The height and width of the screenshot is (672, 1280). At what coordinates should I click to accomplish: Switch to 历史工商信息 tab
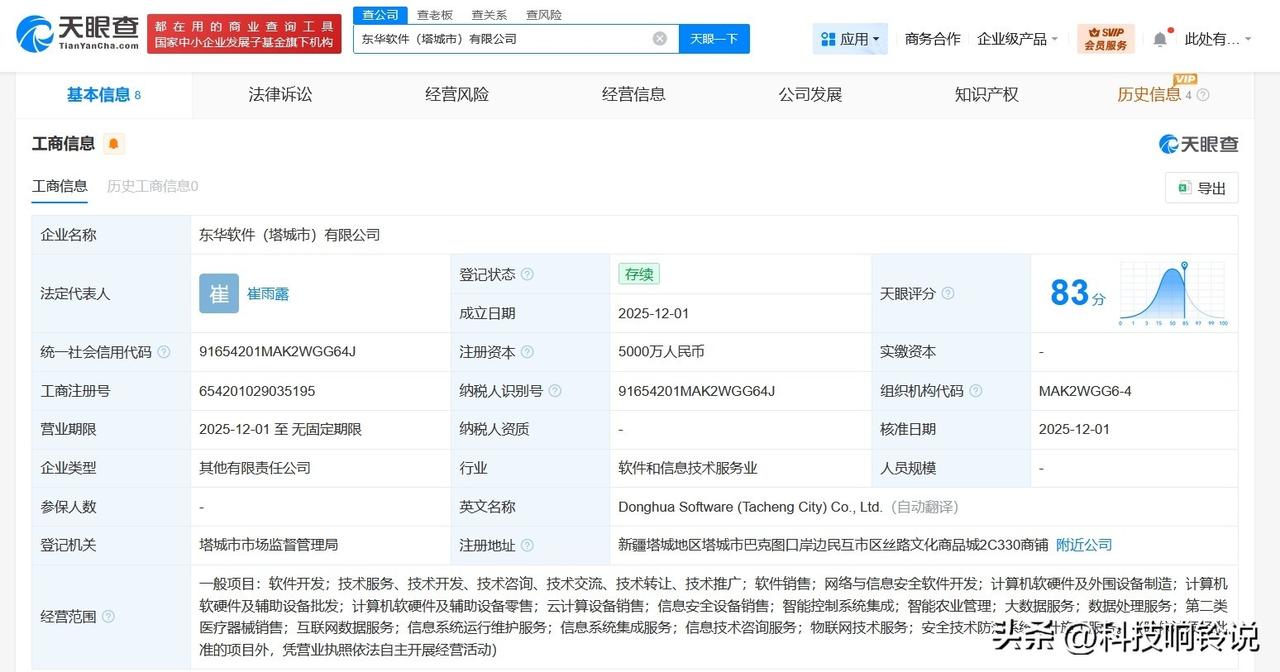[153, 186]
